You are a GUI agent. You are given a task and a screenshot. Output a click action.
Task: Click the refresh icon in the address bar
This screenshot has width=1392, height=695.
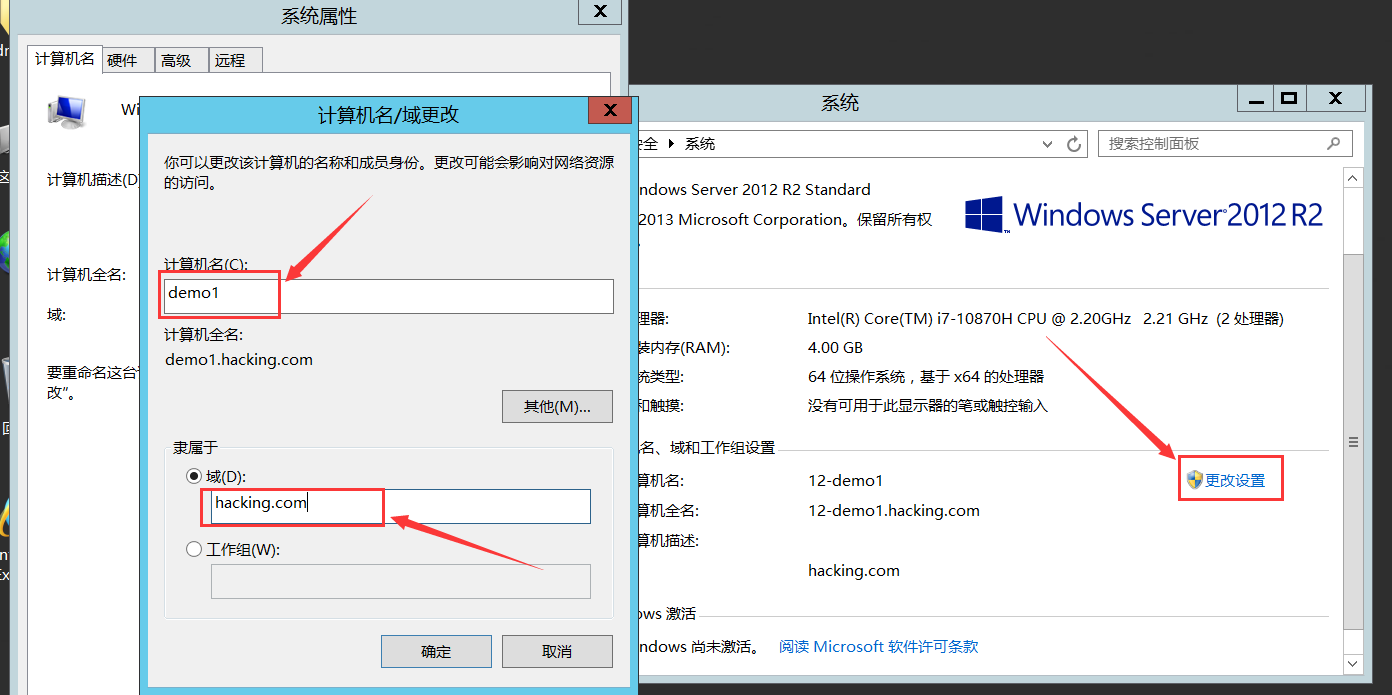click(x=1075, y=143)
